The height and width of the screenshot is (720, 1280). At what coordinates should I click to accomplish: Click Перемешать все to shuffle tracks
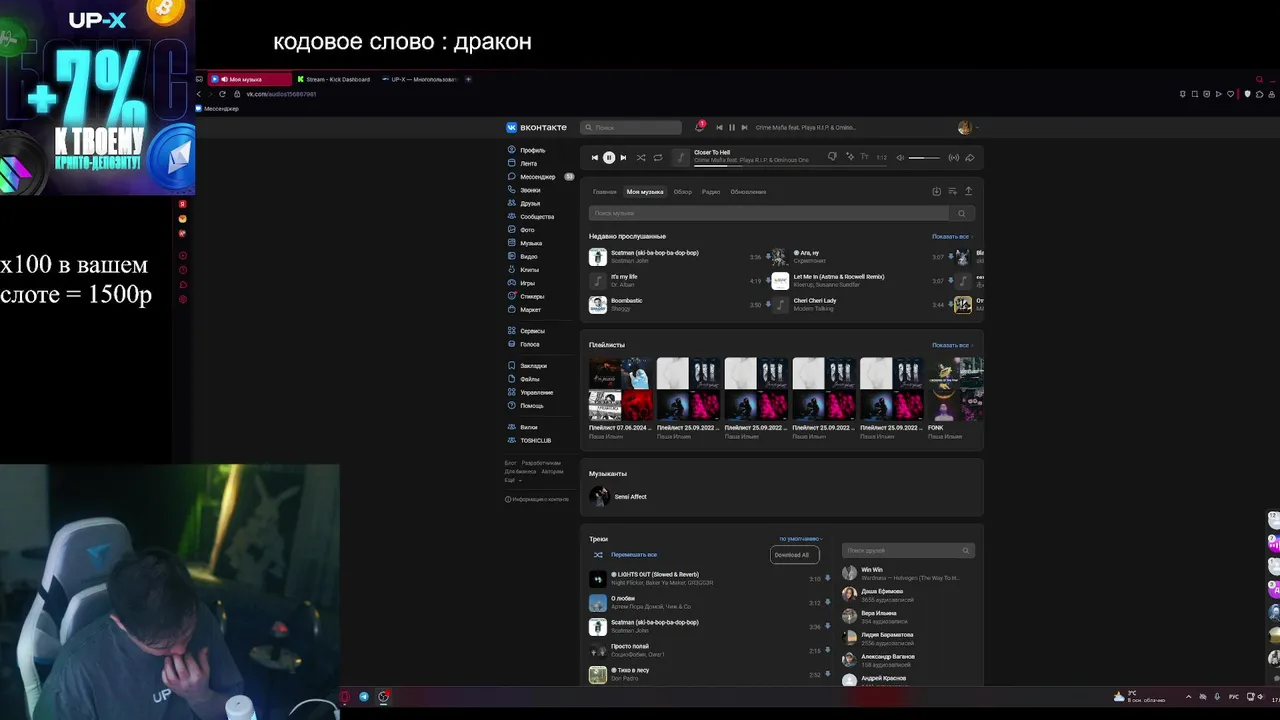pos(634,555)
